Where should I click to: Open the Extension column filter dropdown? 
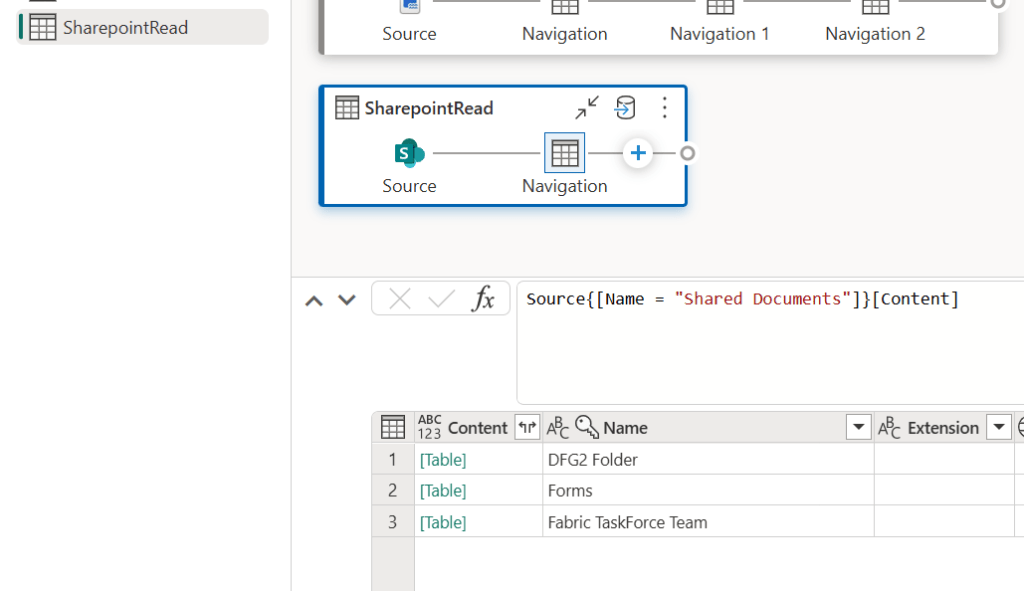coord(998,428)
